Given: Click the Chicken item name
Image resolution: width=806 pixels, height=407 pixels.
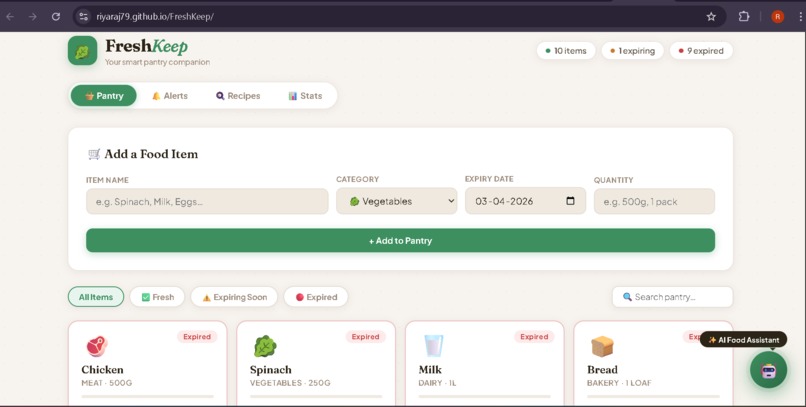Looking at the screenshot, I should [102, 369].
